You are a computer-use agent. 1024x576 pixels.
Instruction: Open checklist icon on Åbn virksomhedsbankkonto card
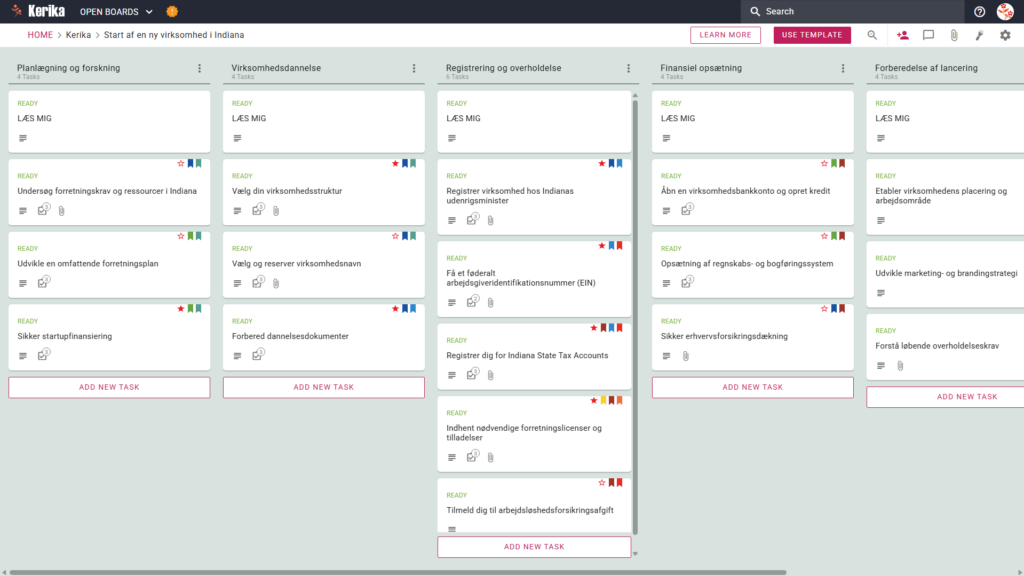[x=686, y=210]
